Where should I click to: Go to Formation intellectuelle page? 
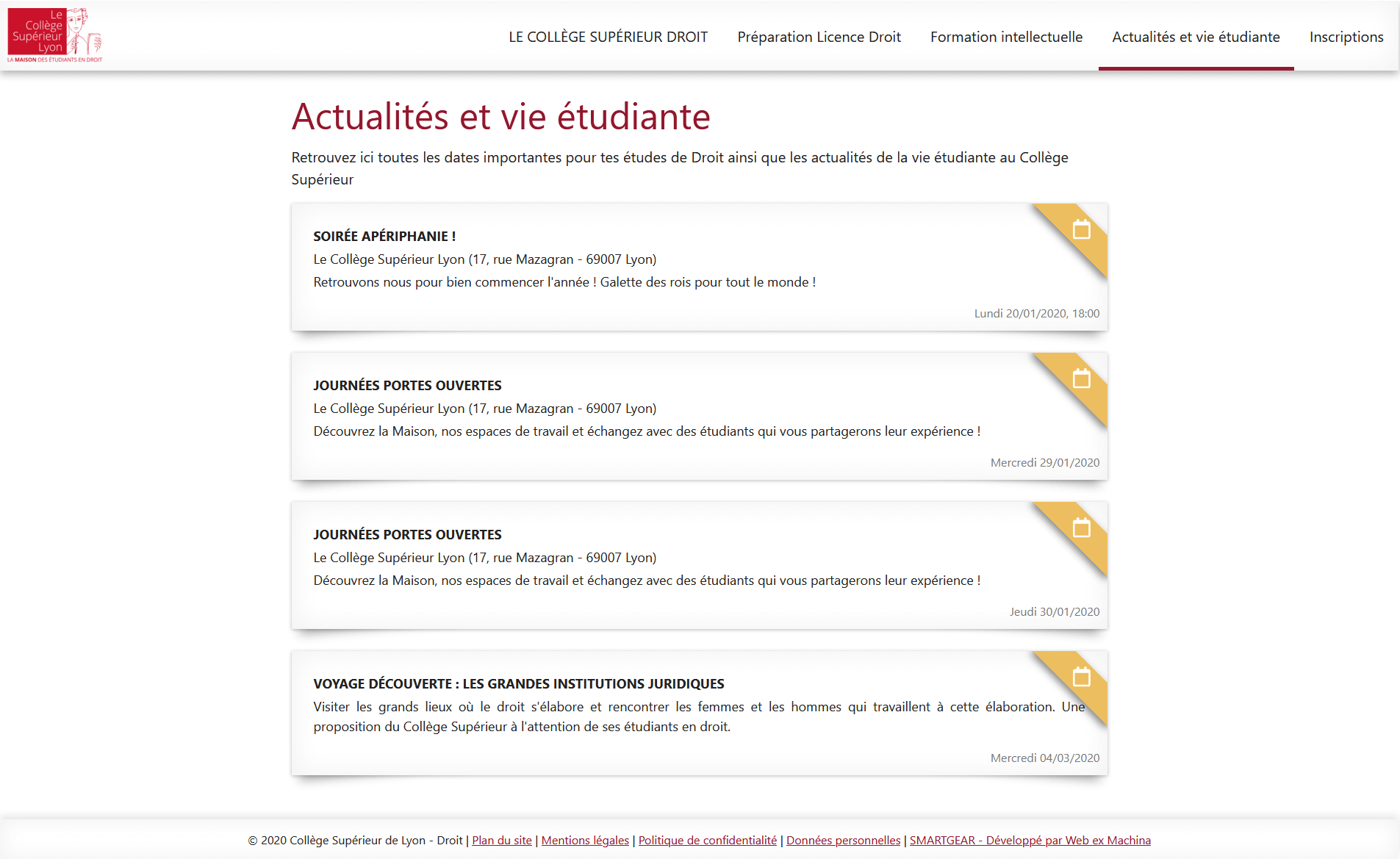pos(1006,37)
